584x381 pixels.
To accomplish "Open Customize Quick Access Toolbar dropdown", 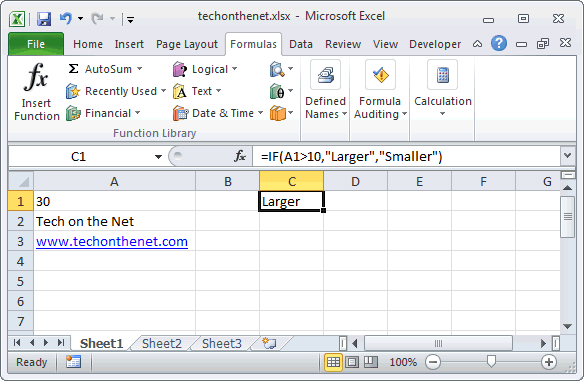I will click(130, 20).
